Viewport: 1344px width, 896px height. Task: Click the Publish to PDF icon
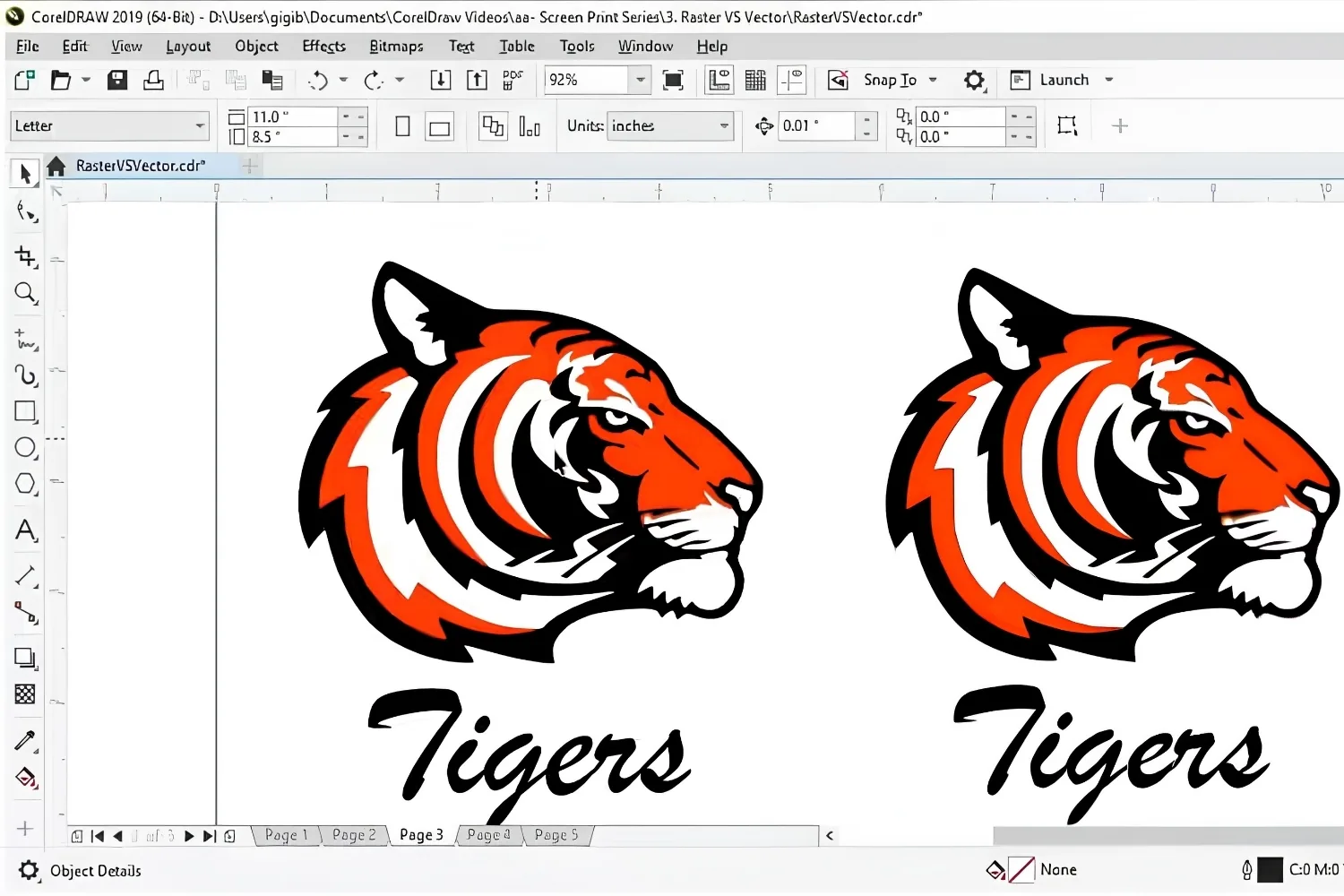(x=513, y=81)
